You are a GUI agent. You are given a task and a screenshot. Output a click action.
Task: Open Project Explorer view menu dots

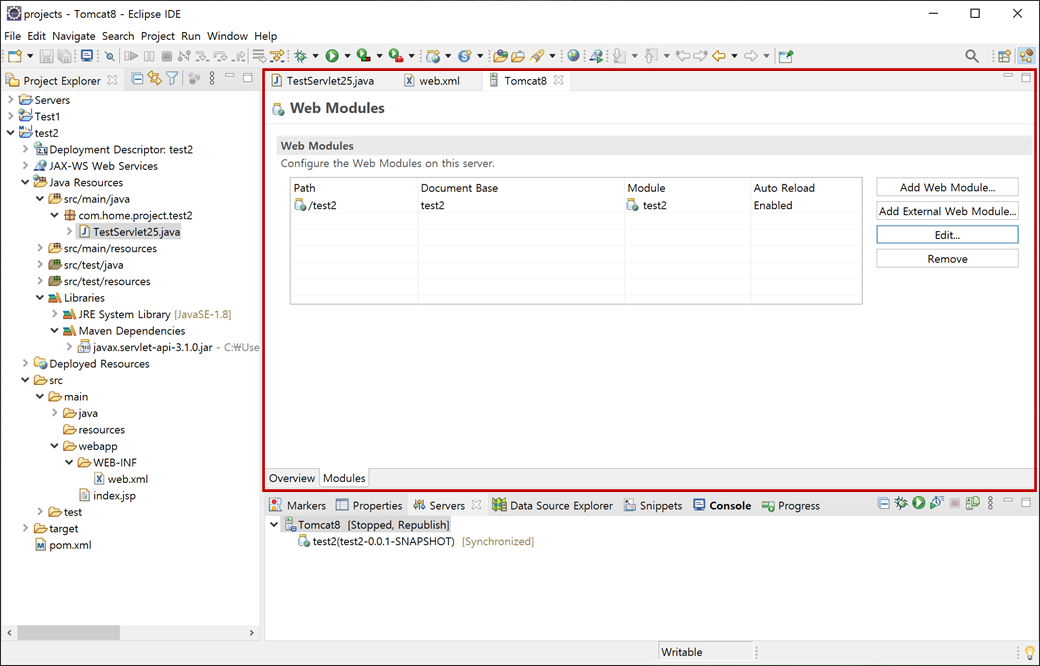pos(212,79)
